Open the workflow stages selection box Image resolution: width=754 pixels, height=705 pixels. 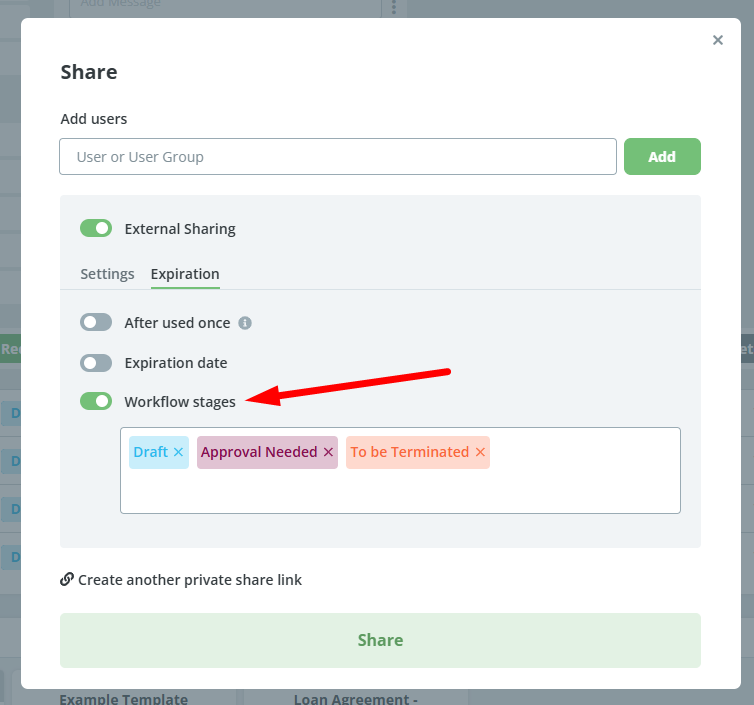point(401,491)
